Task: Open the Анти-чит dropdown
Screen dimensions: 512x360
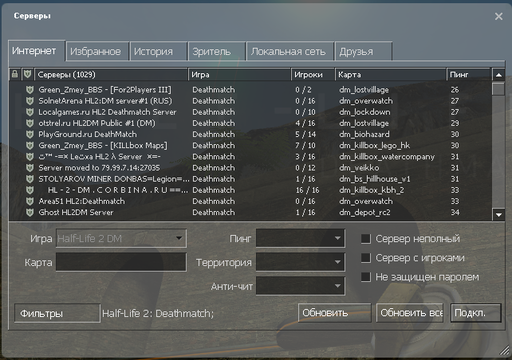Action: [x=300, y=286]
